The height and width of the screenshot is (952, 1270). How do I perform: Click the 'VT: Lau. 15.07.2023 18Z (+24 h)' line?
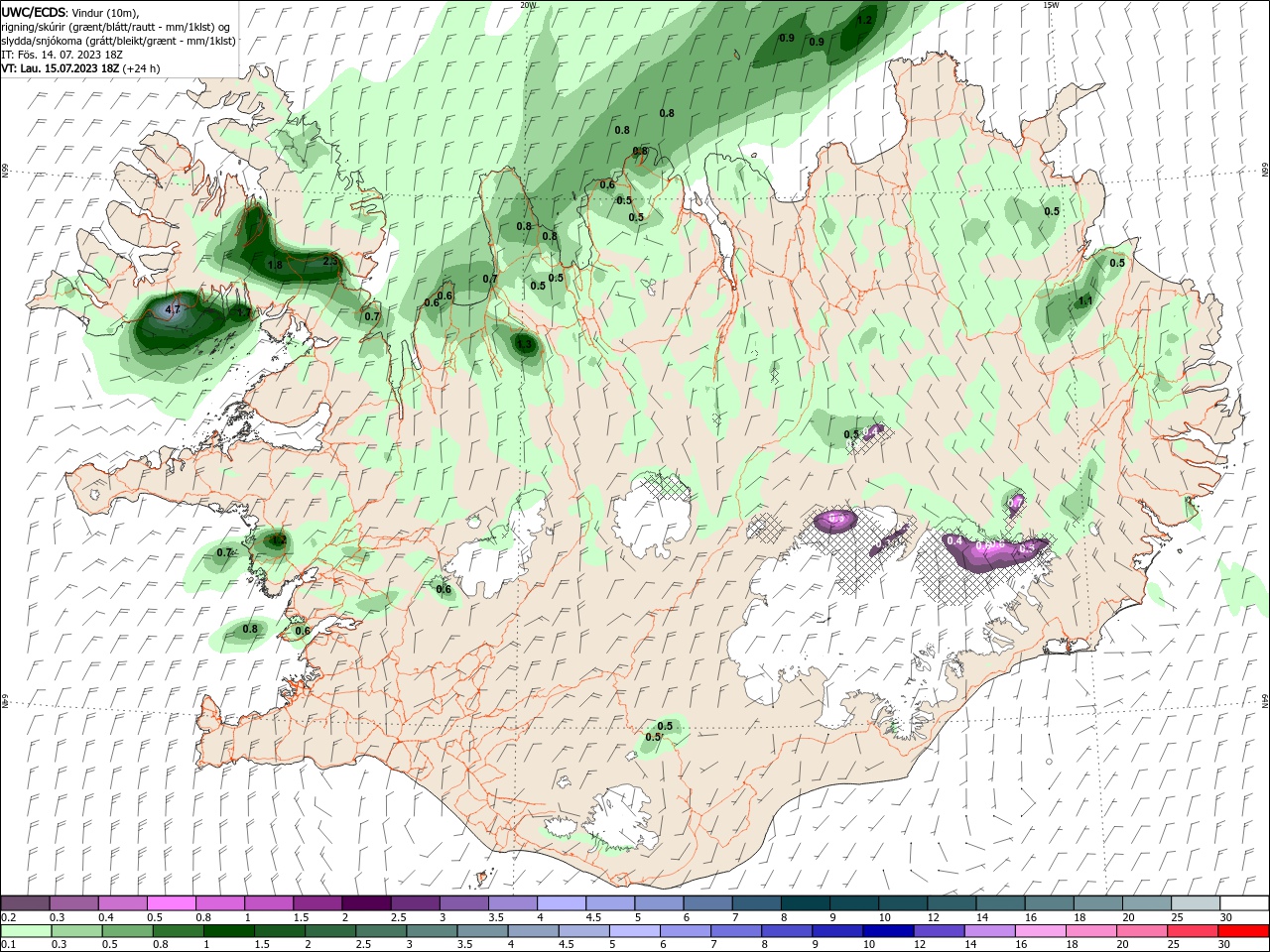pos(80,68)
